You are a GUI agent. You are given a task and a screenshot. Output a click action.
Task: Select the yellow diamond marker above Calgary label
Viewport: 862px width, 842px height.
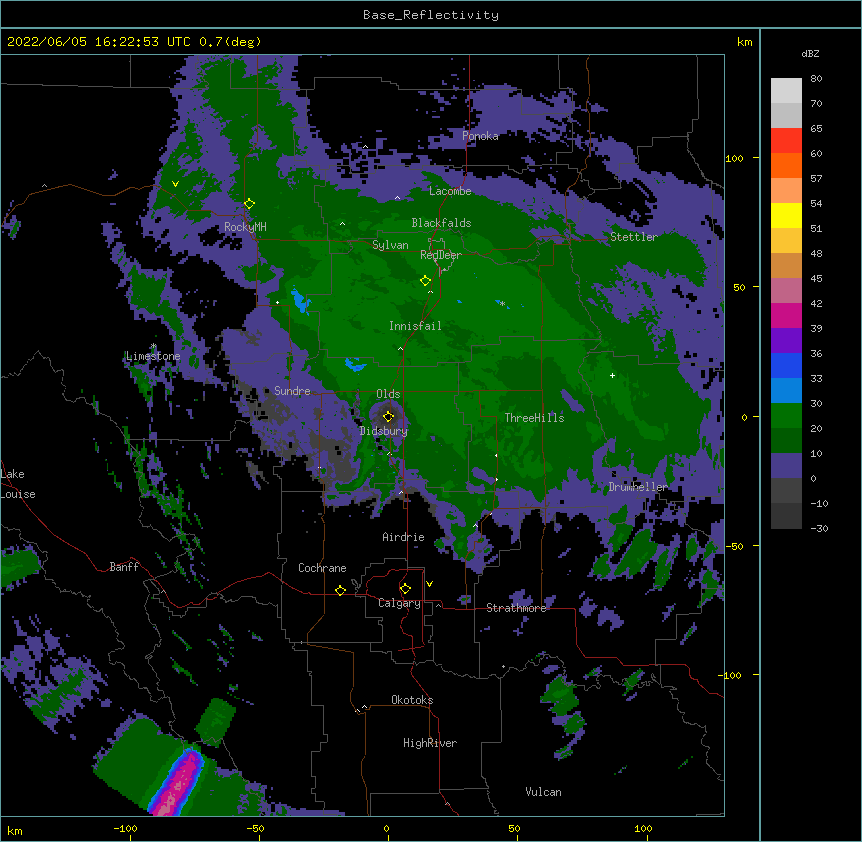click(405, 589)
